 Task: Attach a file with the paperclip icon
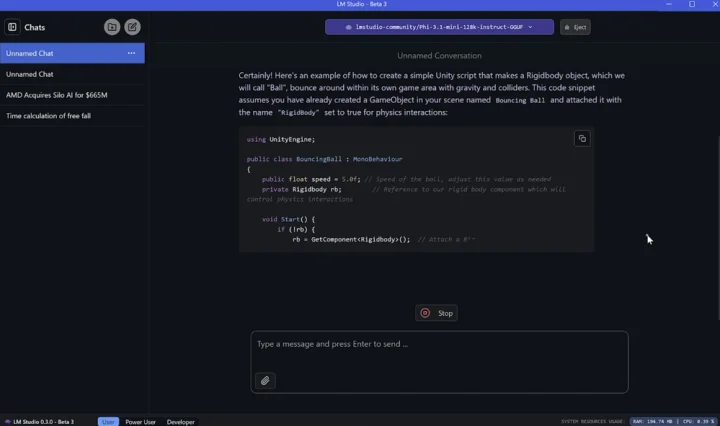pyautogui.click(x=265, y=381)
